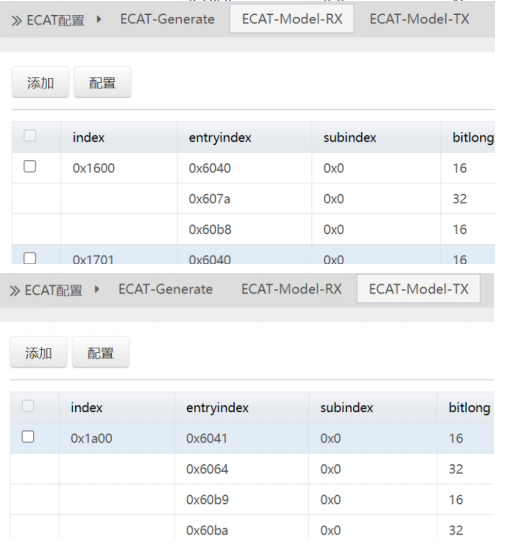
Task: Toggle select-all checkbox in TX table header
Action: point(28,406)
